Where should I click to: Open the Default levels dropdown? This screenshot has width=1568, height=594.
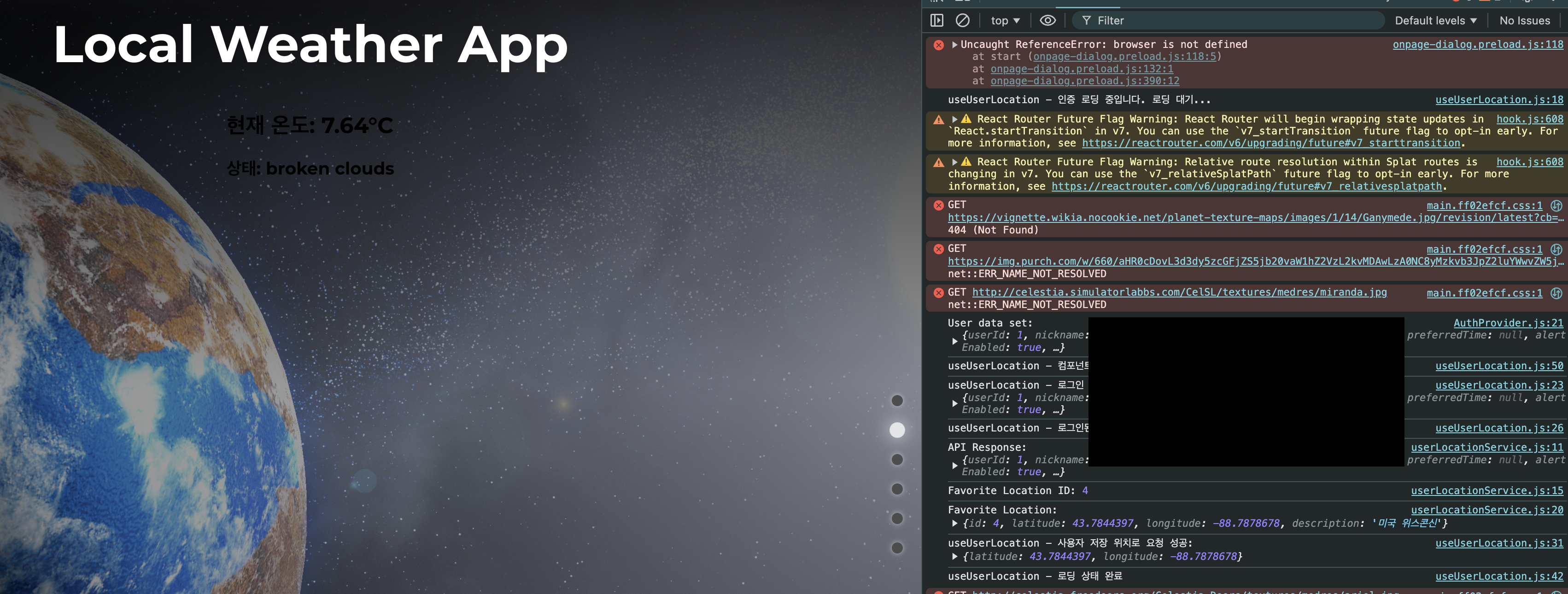tap(1435, 21)
